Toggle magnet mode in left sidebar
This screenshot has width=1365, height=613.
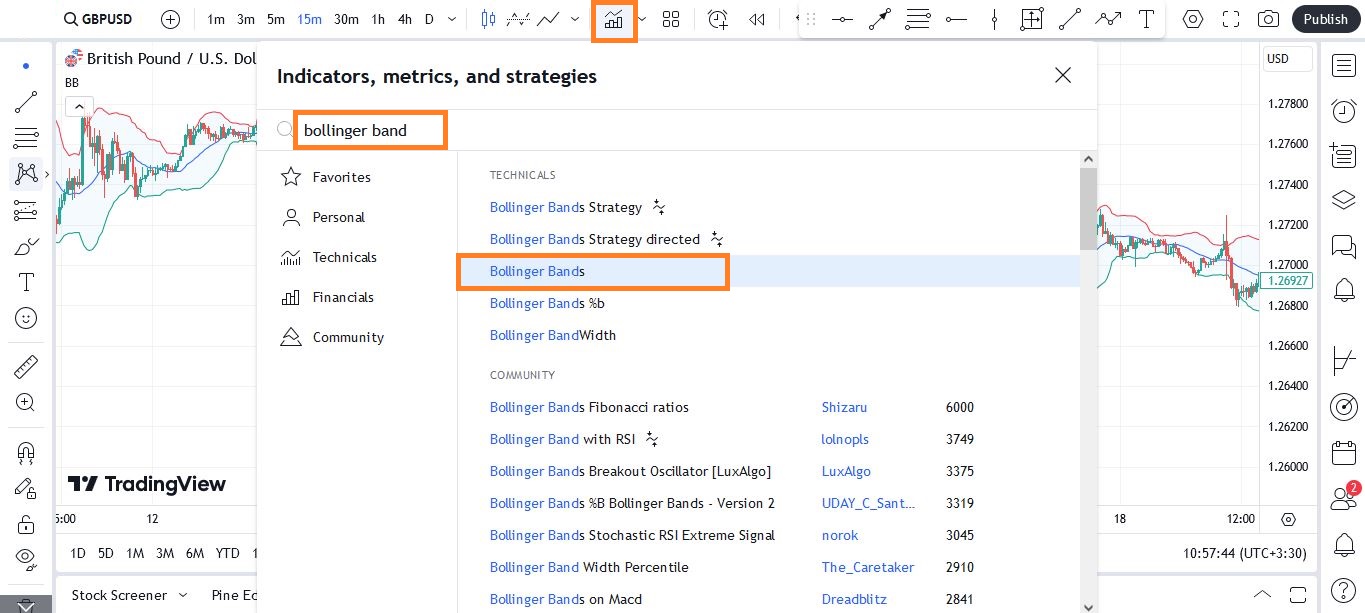[26, 452]
